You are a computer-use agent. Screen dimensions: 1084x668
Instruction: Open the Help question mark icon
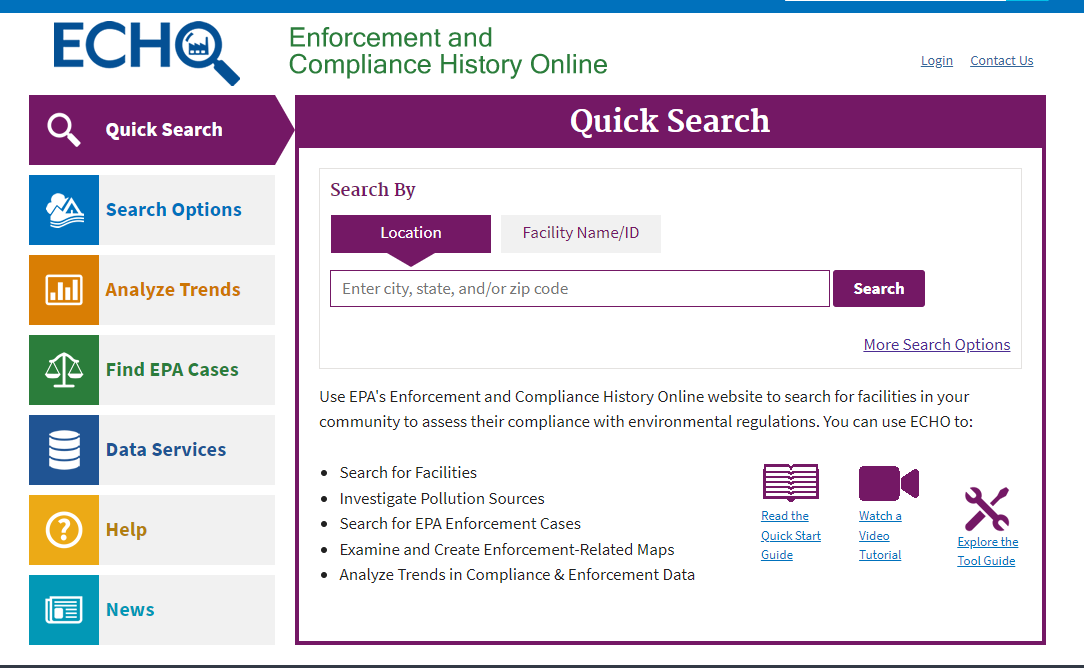(63, 529)
